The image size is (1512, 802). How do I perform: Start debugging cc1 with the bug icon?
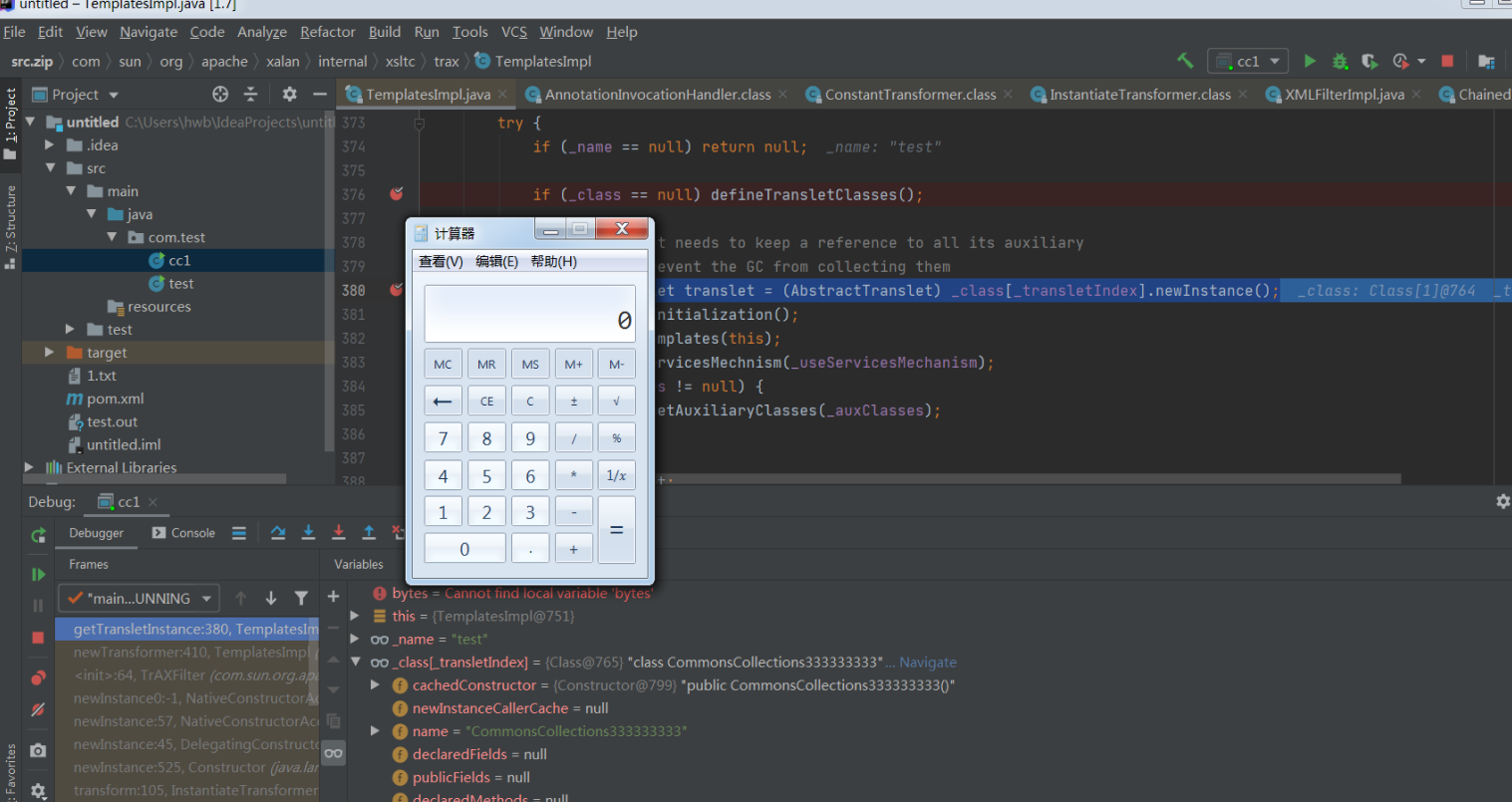coord(1340,61)
